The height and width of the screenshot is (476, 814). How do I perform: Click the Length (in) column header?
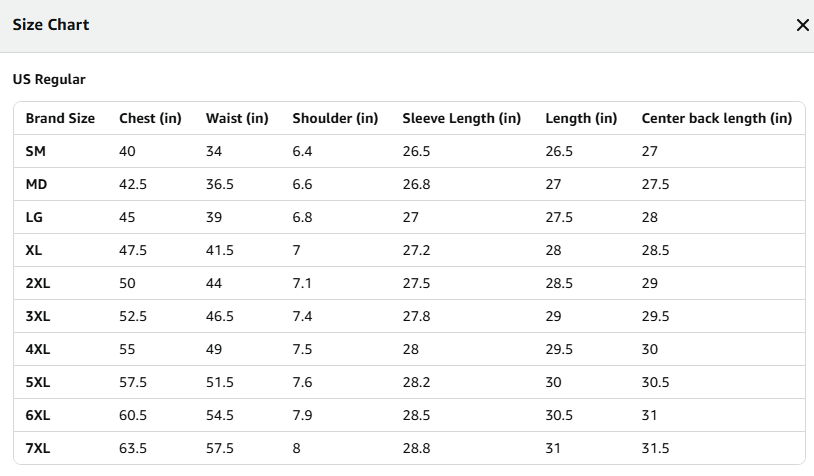pos(581,118)
